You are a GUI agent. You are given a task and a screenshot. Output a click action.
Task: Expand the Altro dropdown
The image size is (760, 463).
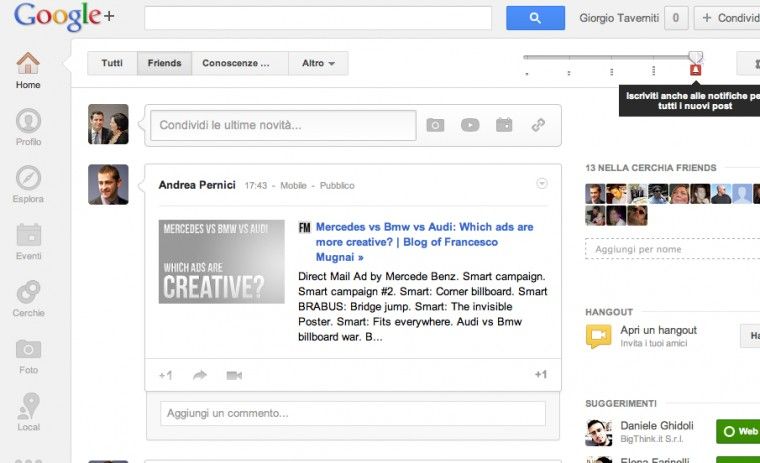(x=318, y=63)
